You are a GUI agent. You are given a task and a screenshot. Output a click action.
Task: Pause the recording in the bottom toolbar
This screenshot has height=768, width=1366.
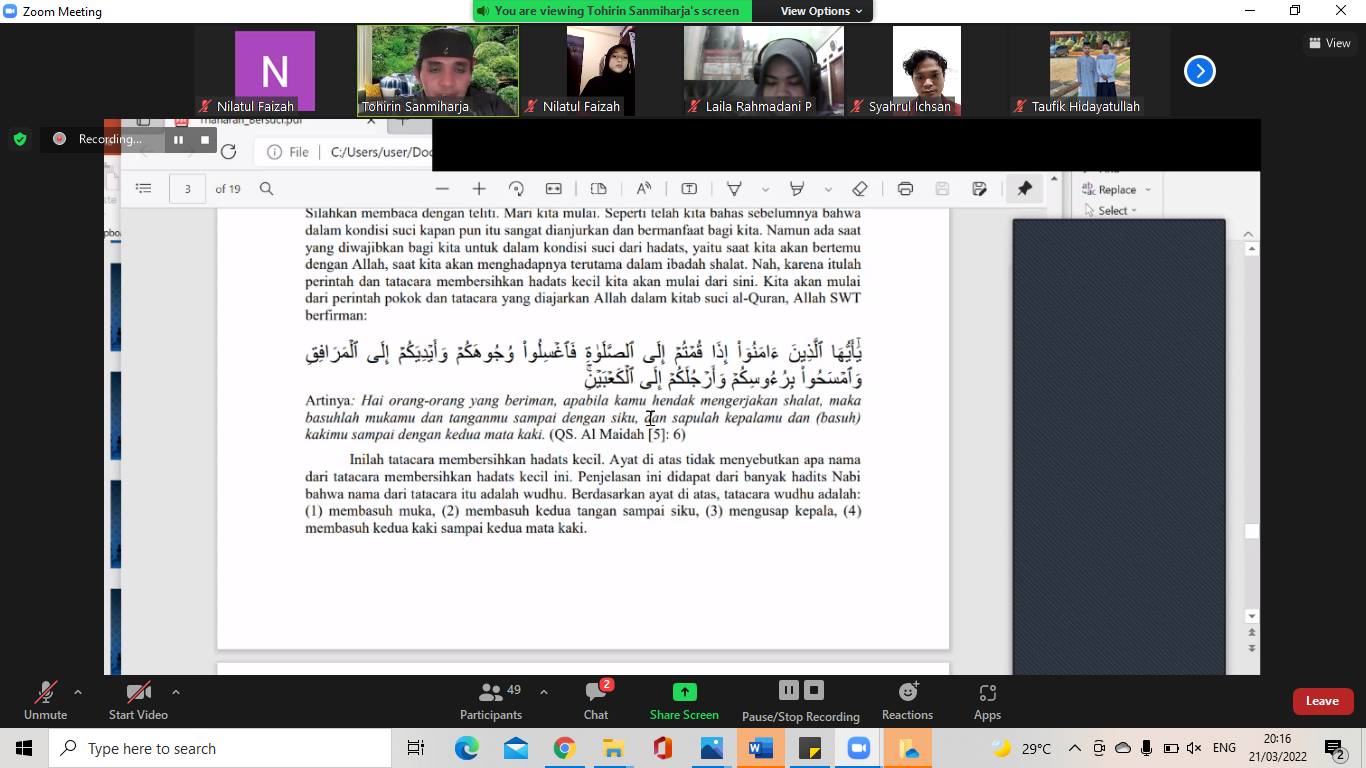(788, 690)
